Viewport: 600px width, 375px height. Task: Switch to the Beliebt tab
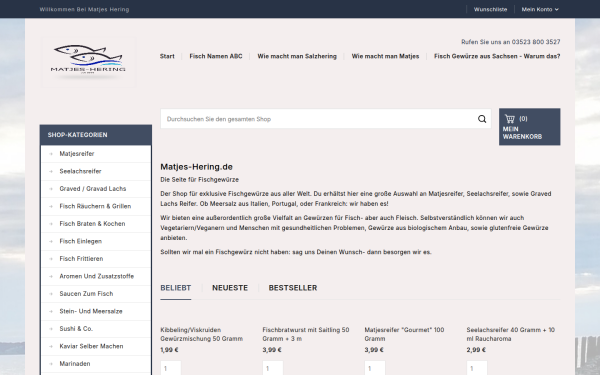click(x=176, y=288)
